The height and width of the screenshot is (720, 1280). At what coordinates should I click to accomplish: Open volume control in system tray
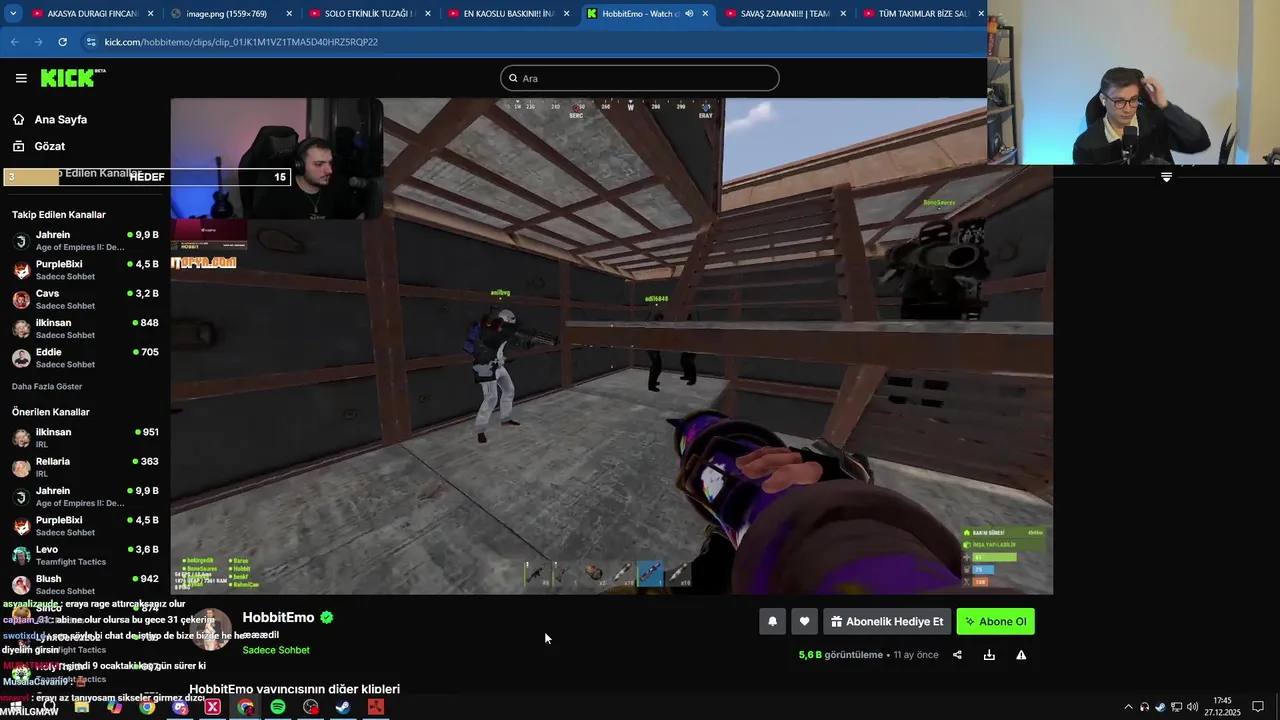coord(1192,707)
